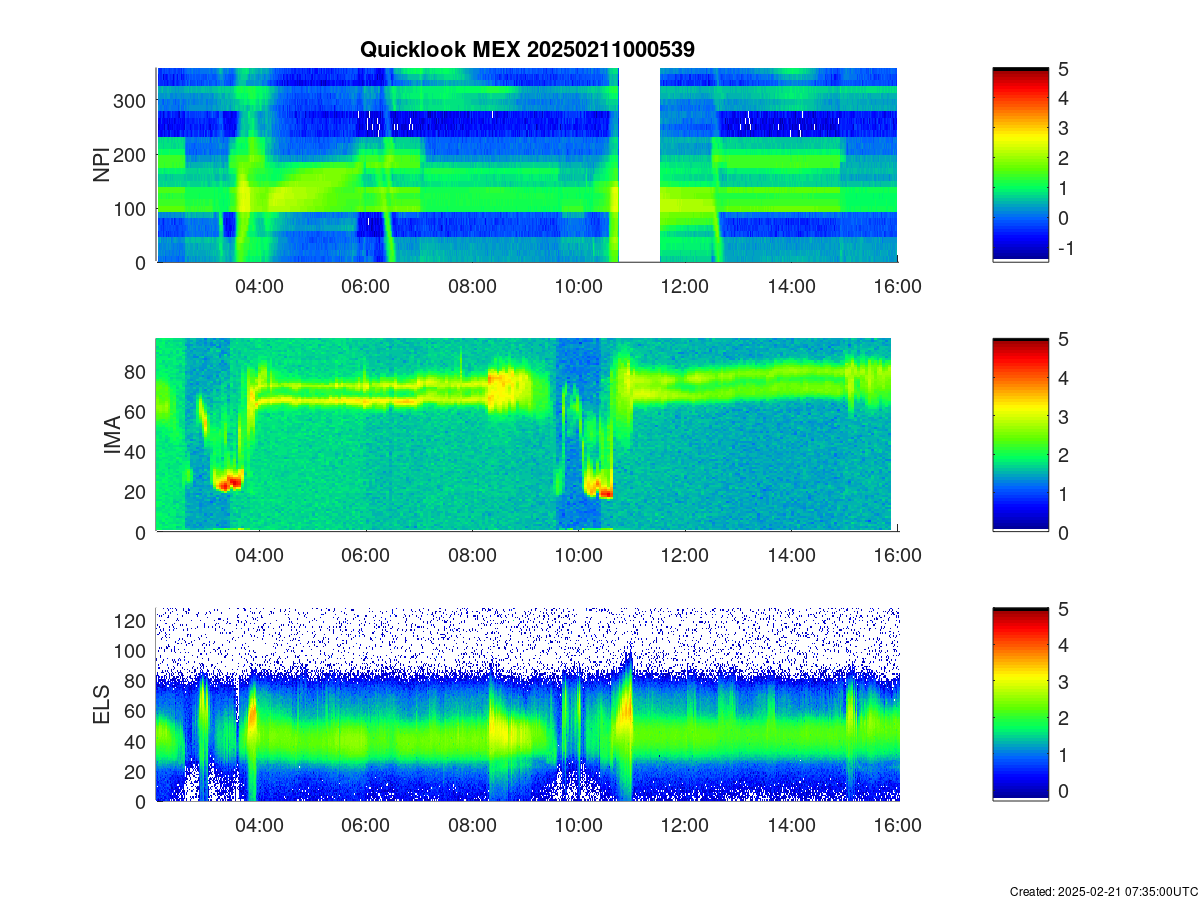Click the 60 tick on the ELS y-axis

[x=137, y=711]
